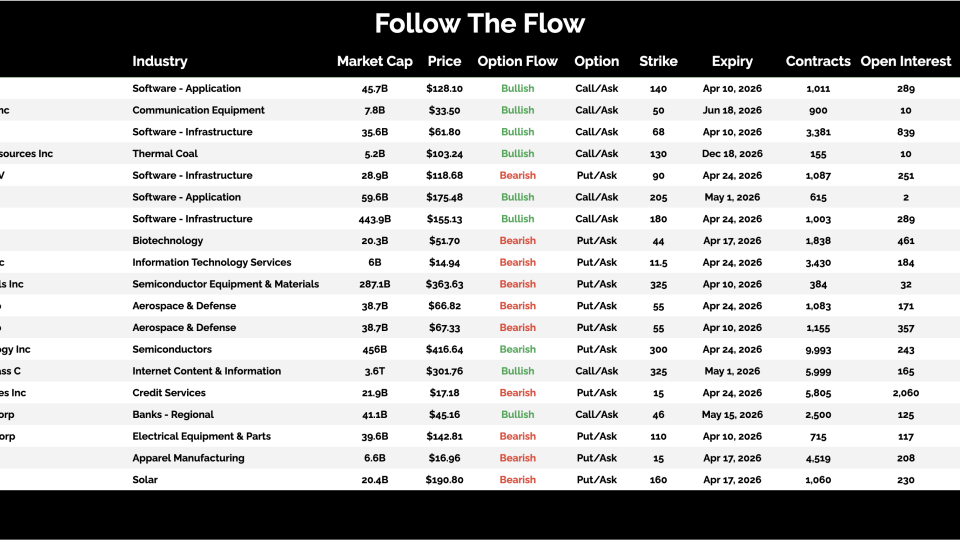Click the Strike column header

[x=658, y=61]
